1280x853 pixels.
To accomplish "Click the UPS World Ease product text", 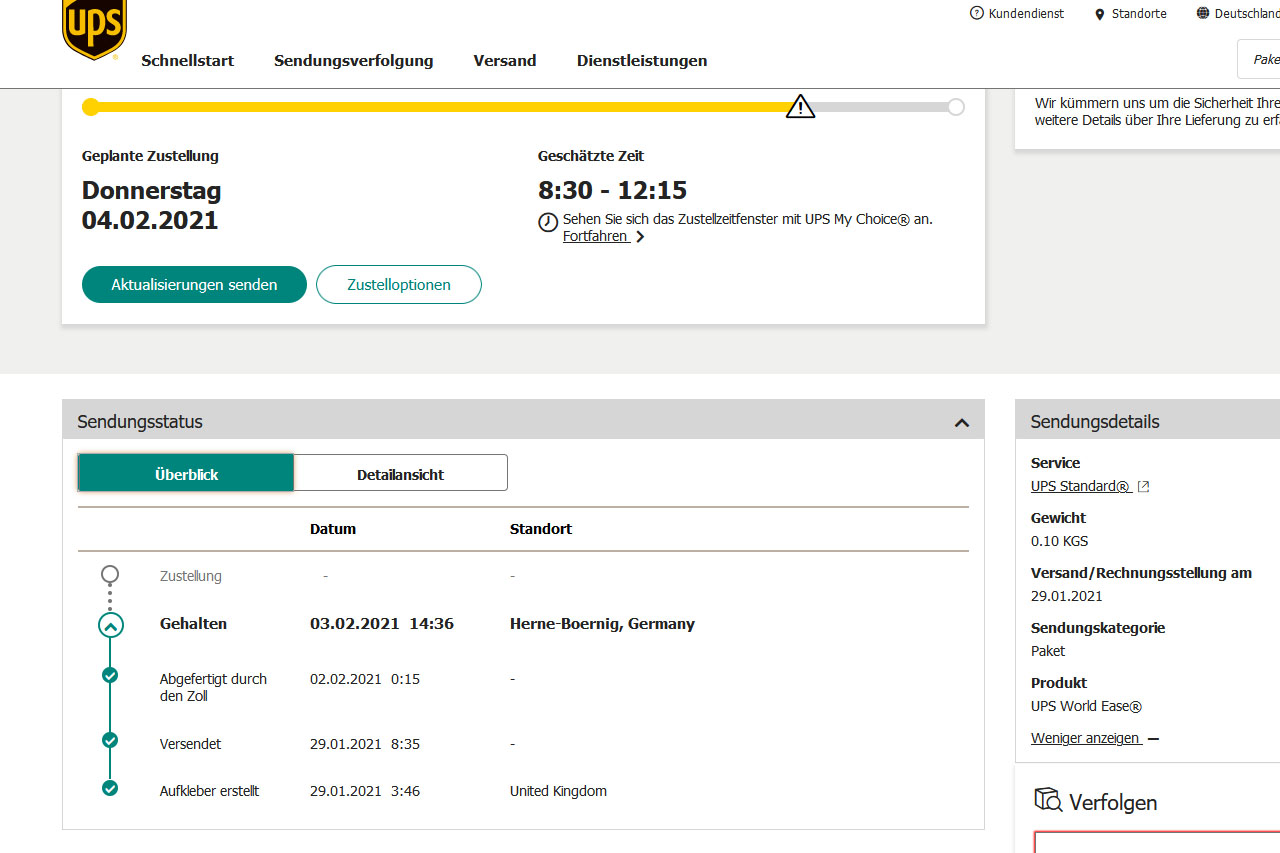I will coord(1087,706).
